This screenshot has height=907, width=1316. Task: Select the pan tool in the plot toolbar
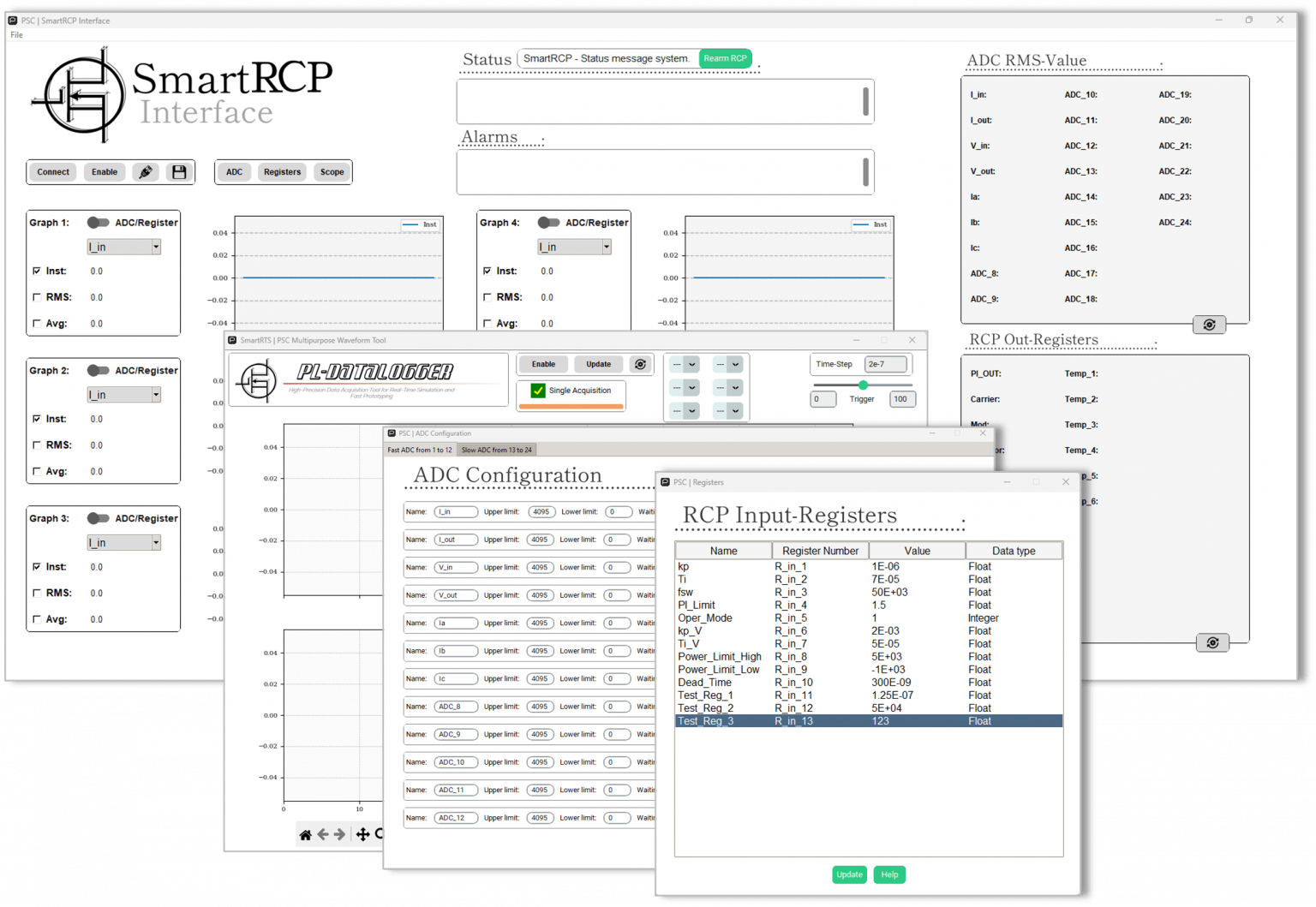(363, 833)
